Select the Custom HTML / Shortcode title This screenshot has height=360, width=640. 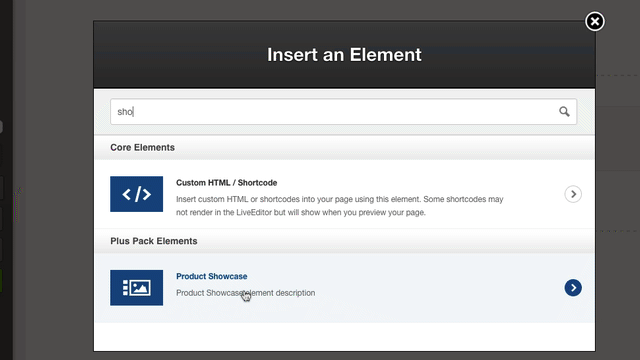pos(227,182)
